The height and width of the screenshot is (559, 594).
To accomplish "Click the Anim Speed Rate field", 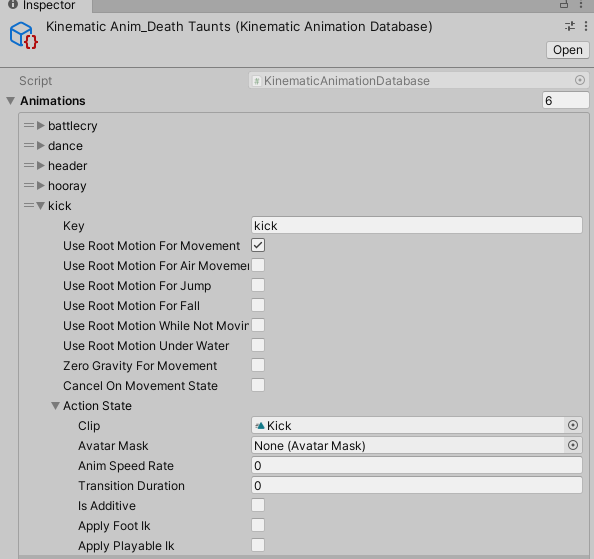I will (417, 465).
